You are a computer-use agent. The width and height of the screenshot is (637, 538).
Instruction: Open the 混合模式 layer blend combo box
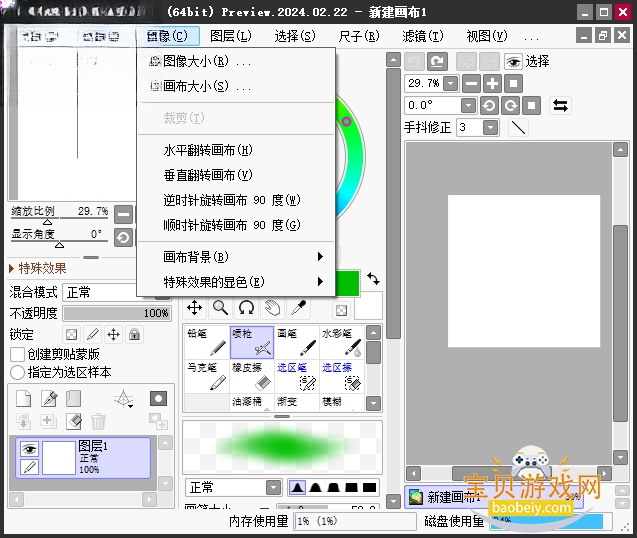(117, 292)
